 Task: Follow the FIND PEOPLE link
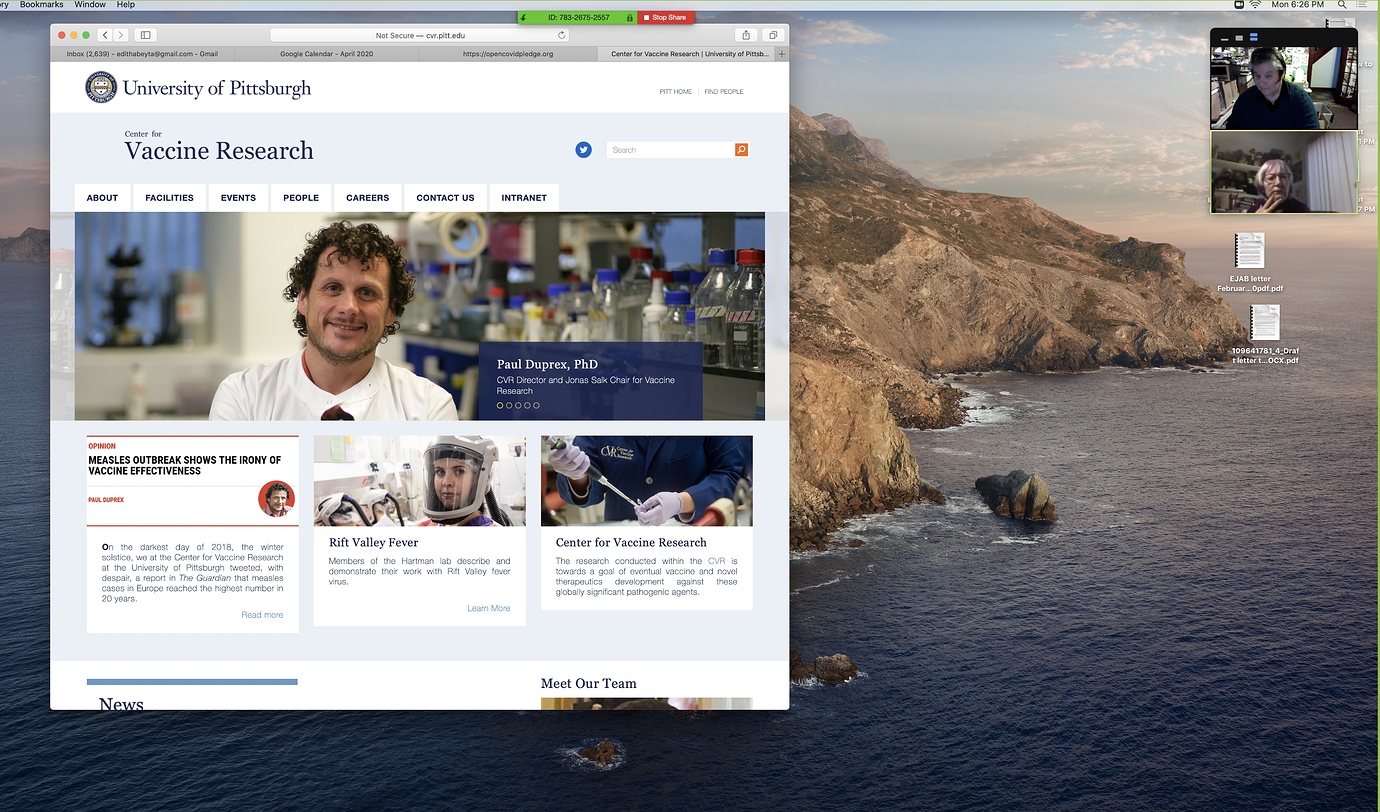pos(724,92)
